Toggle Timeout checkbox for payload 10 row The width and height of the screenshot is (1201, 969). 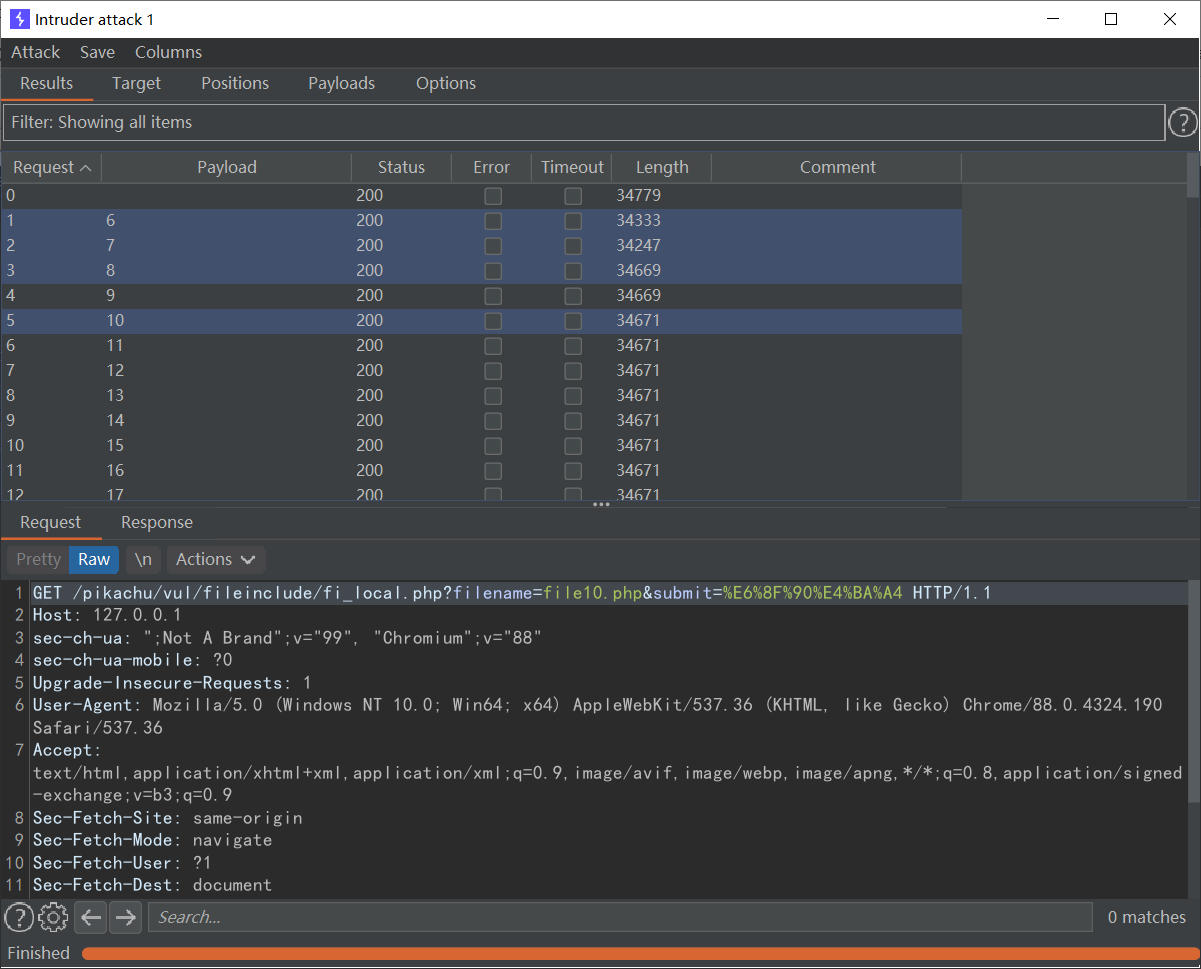[x=573, y=321]
